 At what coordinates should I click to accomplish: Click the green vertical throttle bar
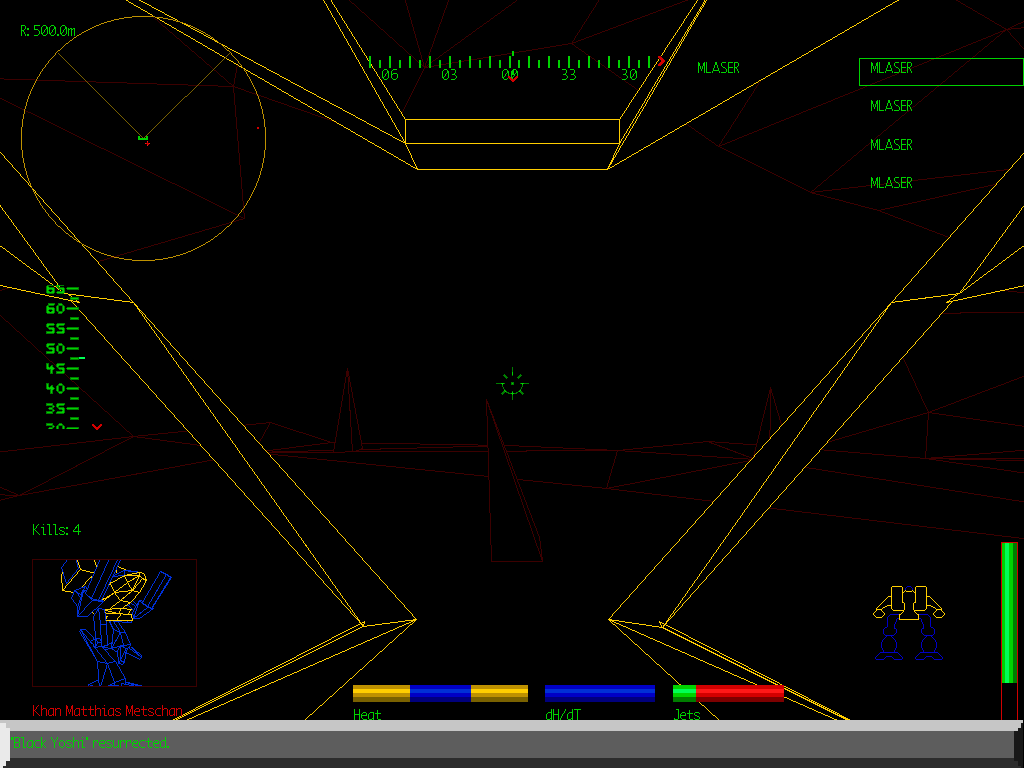pyautogui.click(x=1006, y=610)
